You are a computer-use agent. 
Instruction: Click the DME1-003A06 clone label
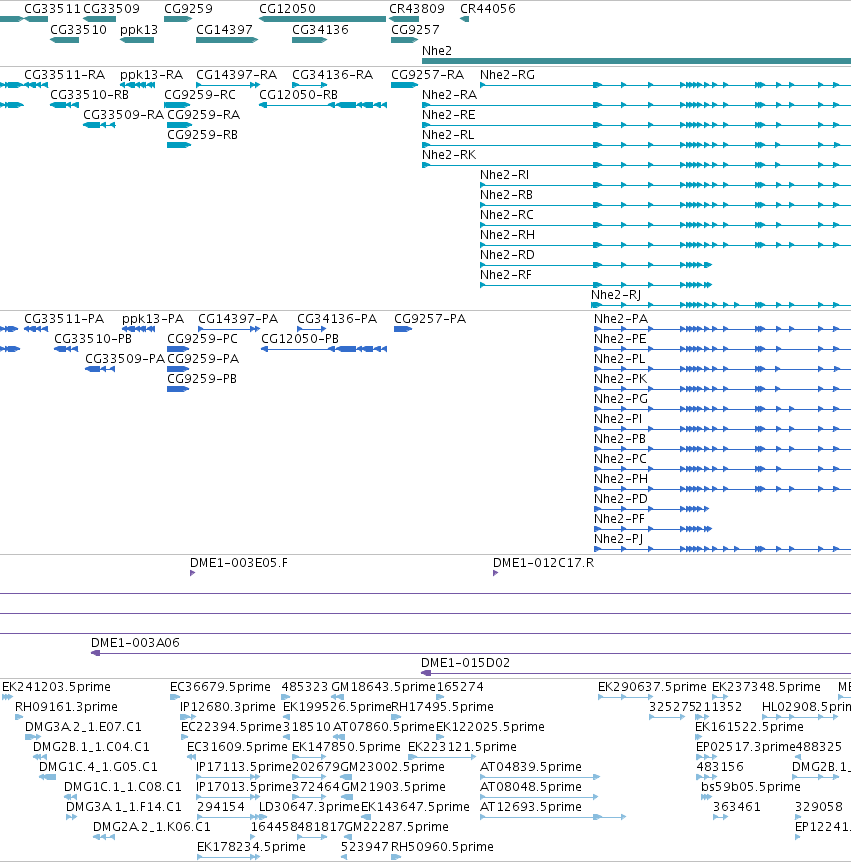tap(135, 643)
